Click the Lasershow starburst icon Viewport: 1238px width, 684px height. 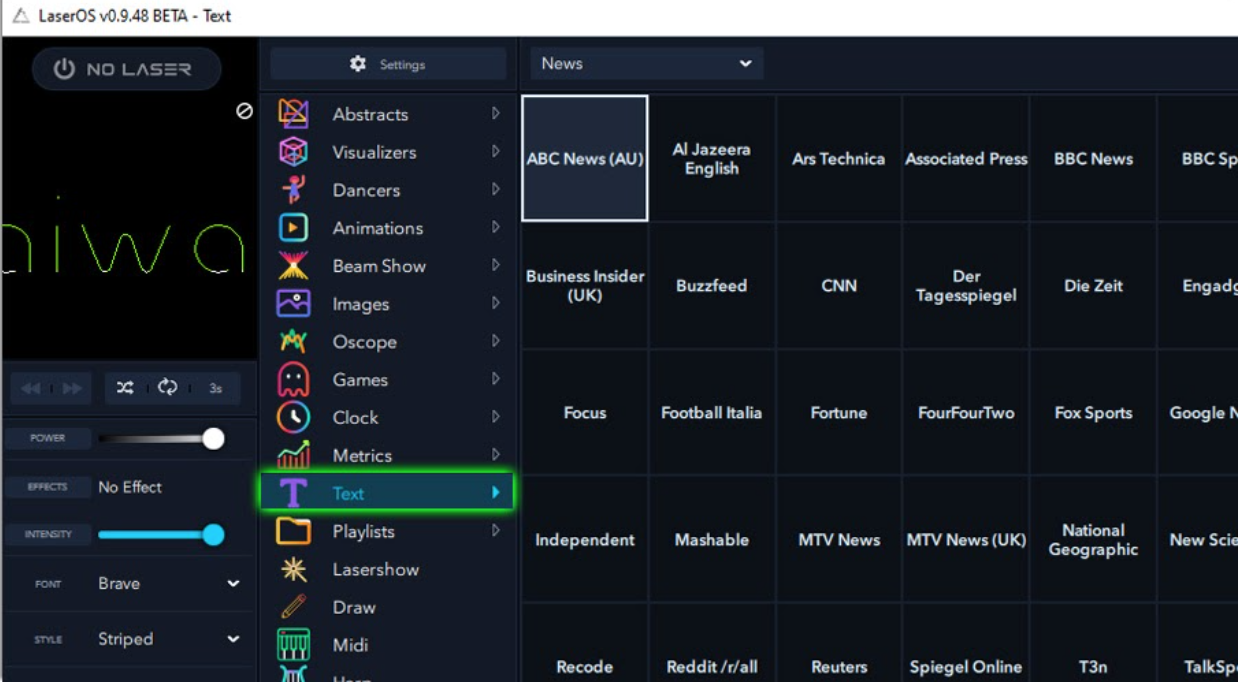(x=293, y=569)
